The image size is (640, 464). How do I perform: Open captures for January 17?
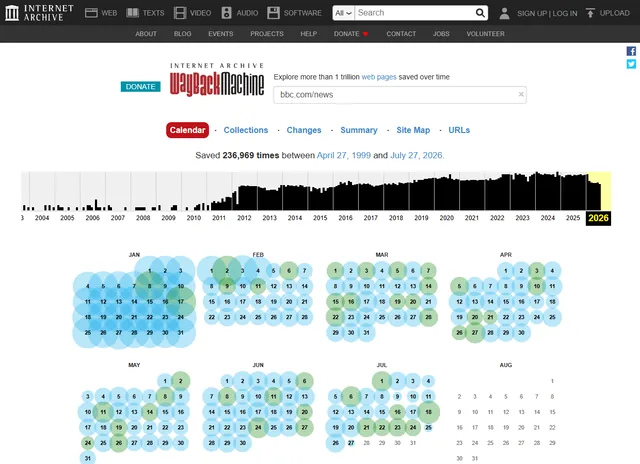[181, 302]
